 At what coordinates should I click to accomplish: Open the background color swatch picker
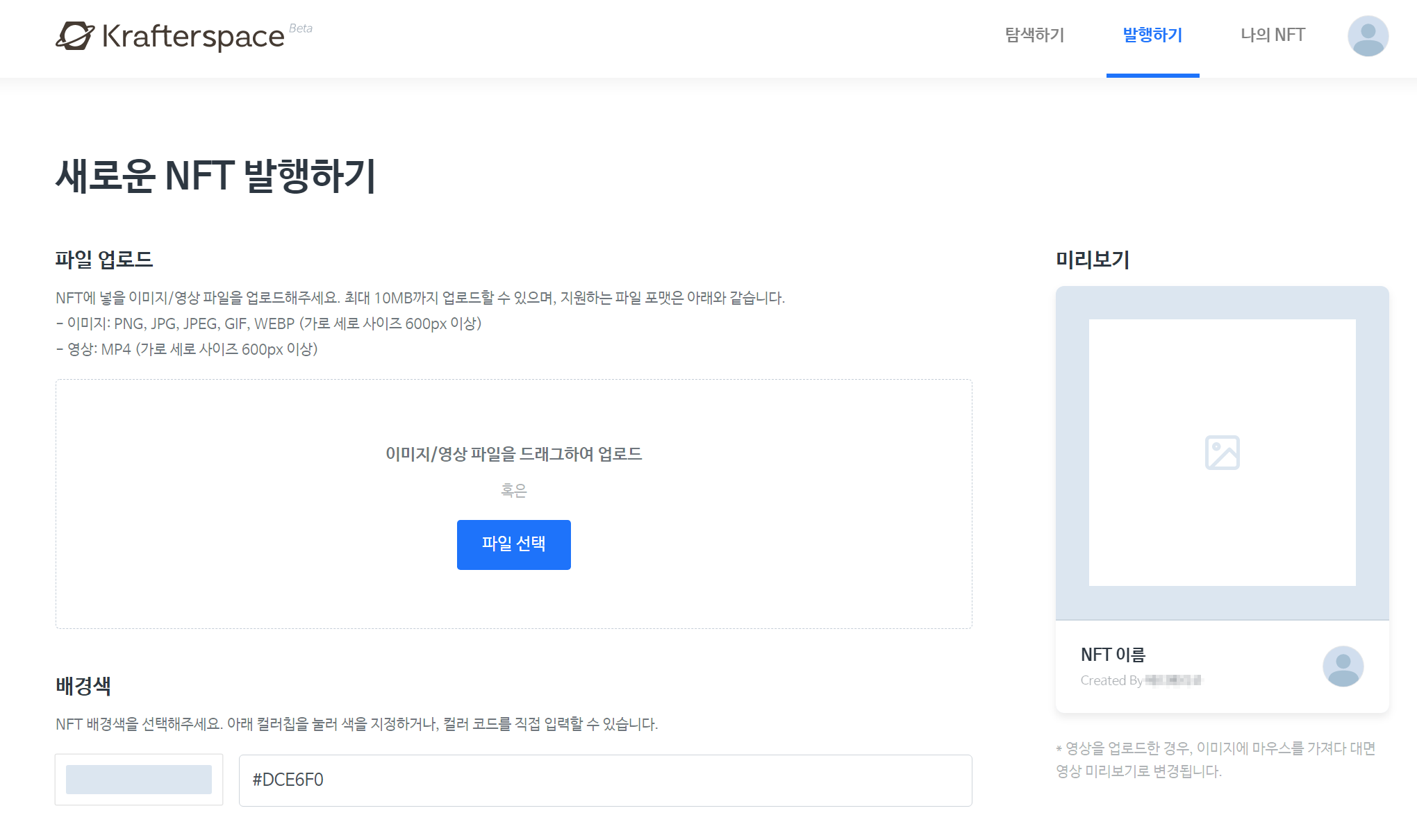coord(139,780)
